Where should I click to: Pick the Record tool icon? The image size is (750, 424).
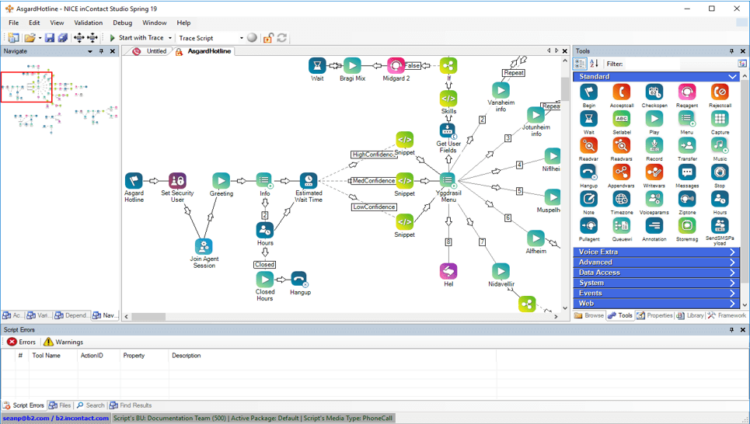(x=654, y=145)
